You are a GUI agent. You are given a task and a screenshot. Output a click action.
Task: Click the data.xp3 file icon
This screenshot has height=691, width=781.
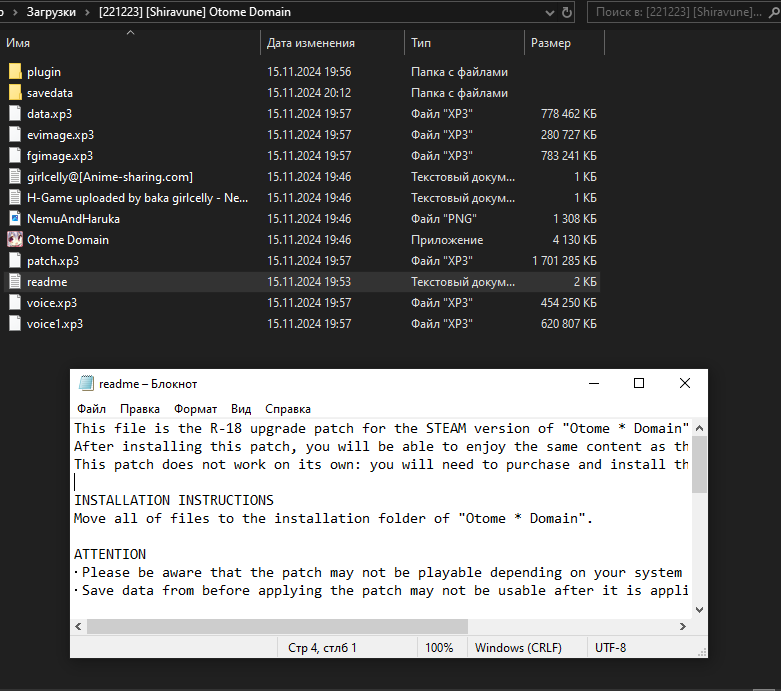click(15, 114)
